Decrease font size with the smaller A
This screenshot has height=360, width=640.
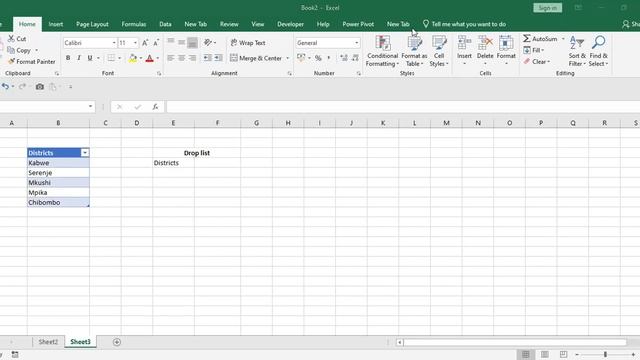(156, 43)
